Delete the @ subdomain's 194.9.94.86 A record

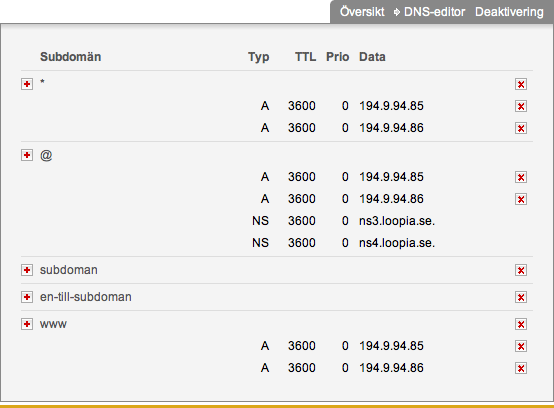point(521,199)
